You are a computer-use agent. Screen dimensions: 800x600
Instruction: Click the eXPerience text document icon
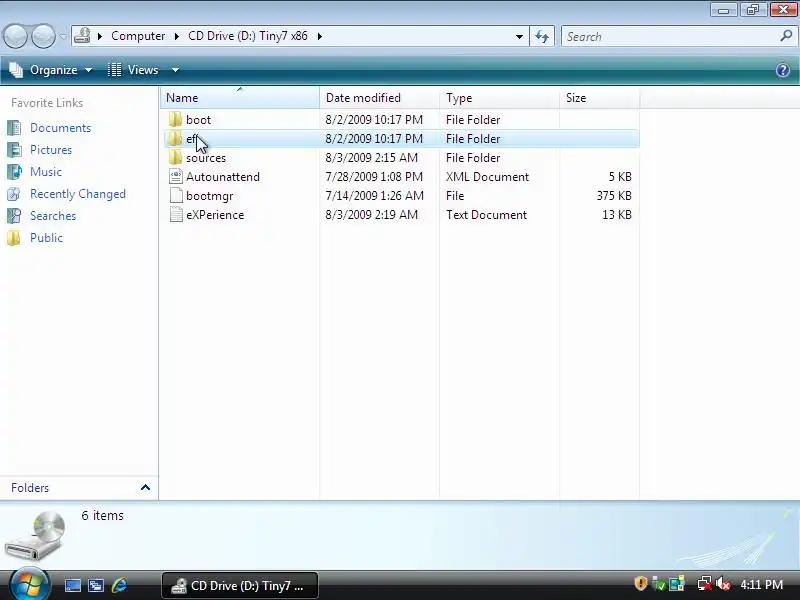point(176,215)
